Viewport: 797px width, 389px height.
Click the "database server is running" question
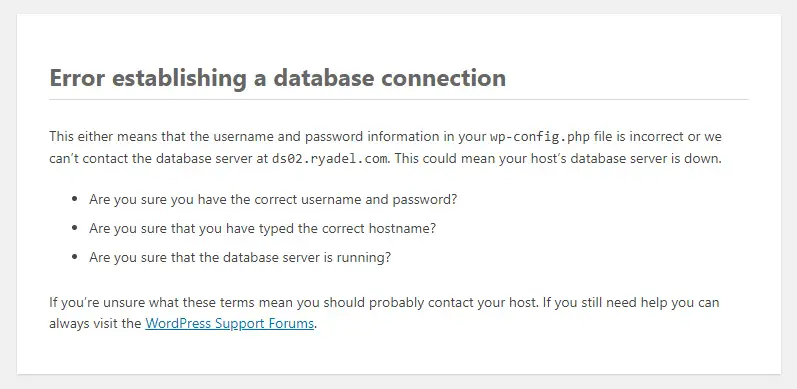point(240,258)
